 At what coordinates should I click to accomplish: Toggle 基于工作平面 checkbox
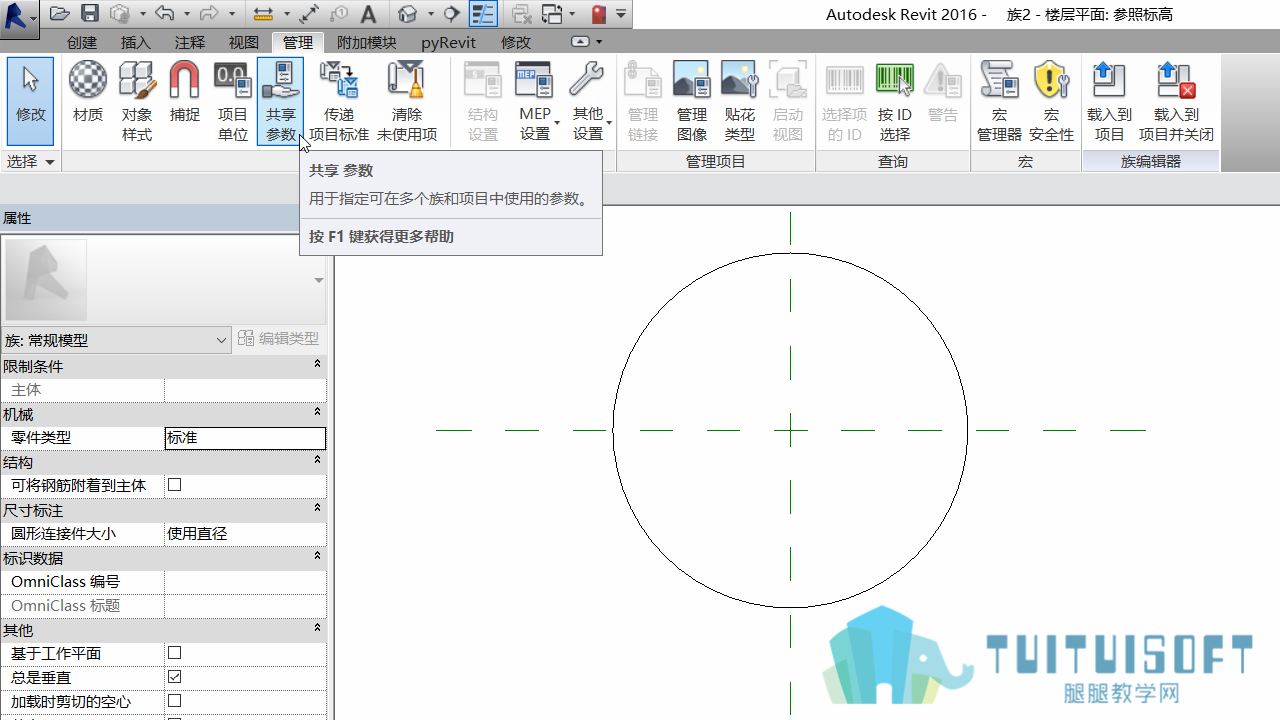point(175,653)
